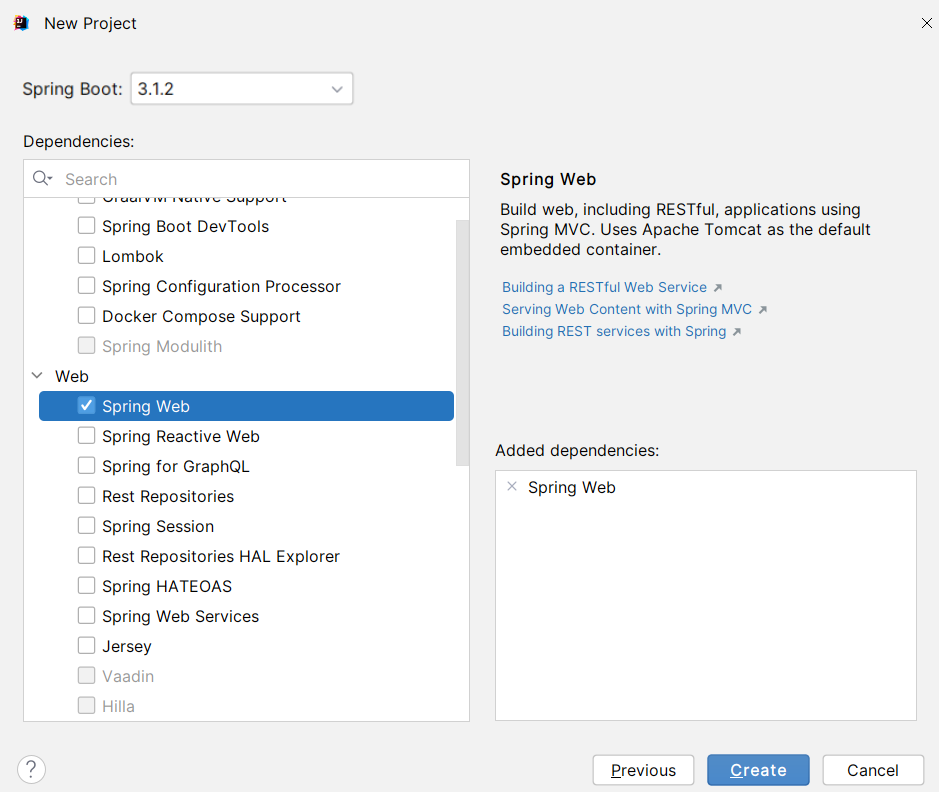Image resolution: width=939 pixels, height=792 pixels.
Task: Enable the Spring Boot DevTools checkbox
Action: coord(86,226)
